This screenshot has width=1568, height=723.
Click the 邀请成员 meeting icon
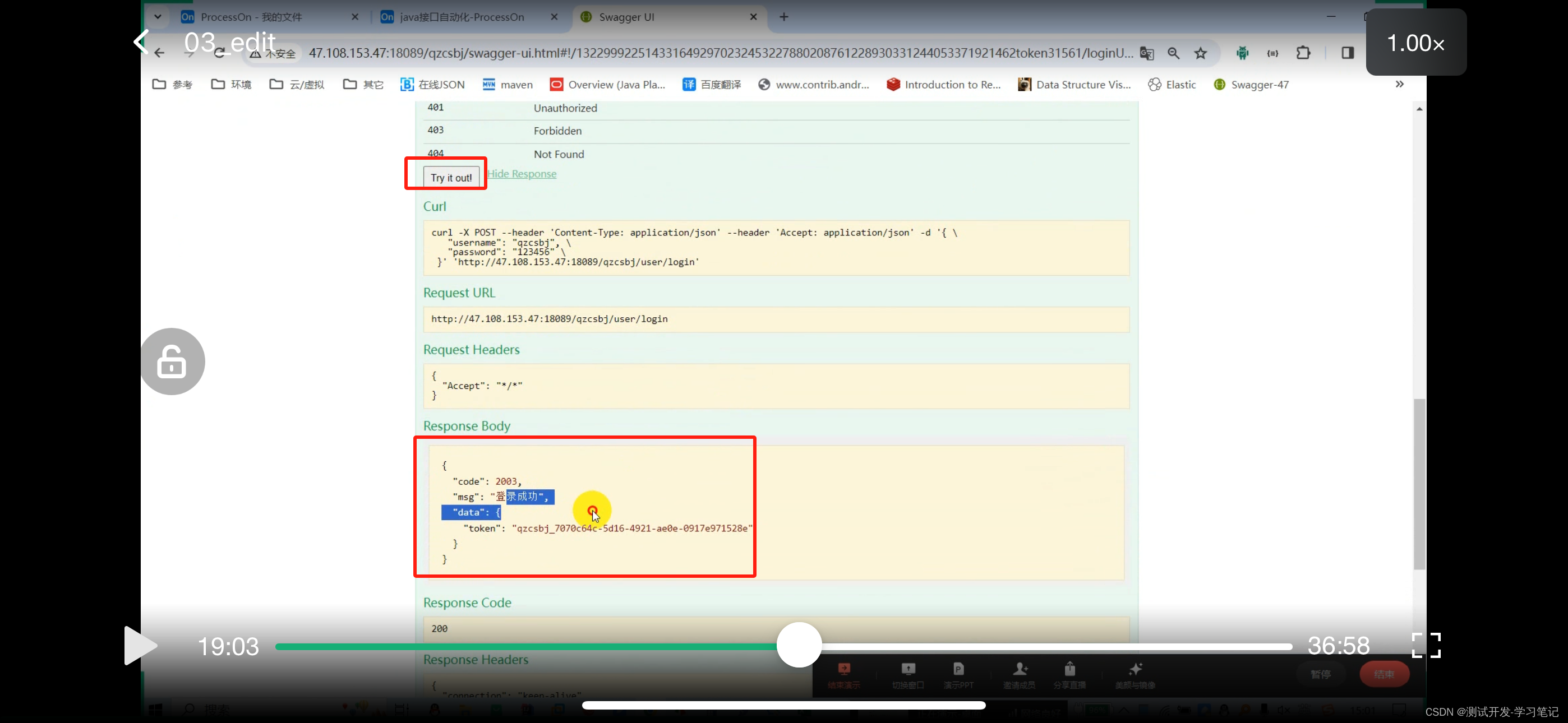coord(1019,675)
